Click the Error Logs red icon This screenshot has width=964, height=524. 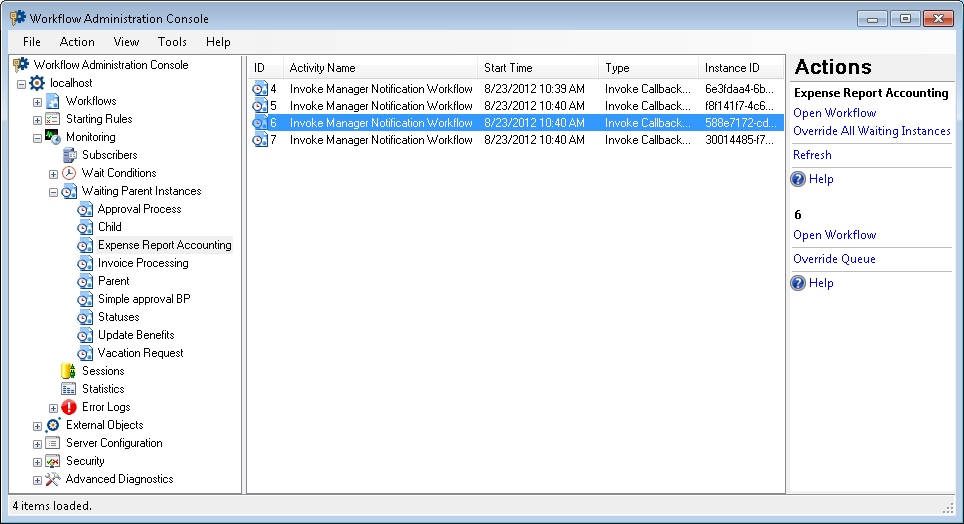69,407
